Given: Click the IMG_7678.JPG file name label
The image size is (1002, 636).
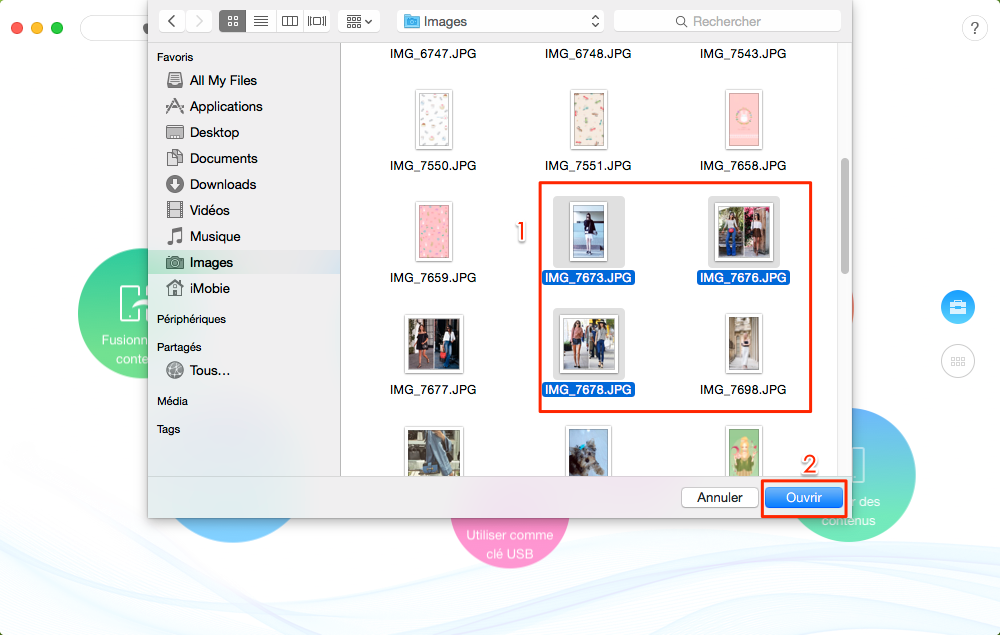Looking at the screenshot, I should (589, 390).
